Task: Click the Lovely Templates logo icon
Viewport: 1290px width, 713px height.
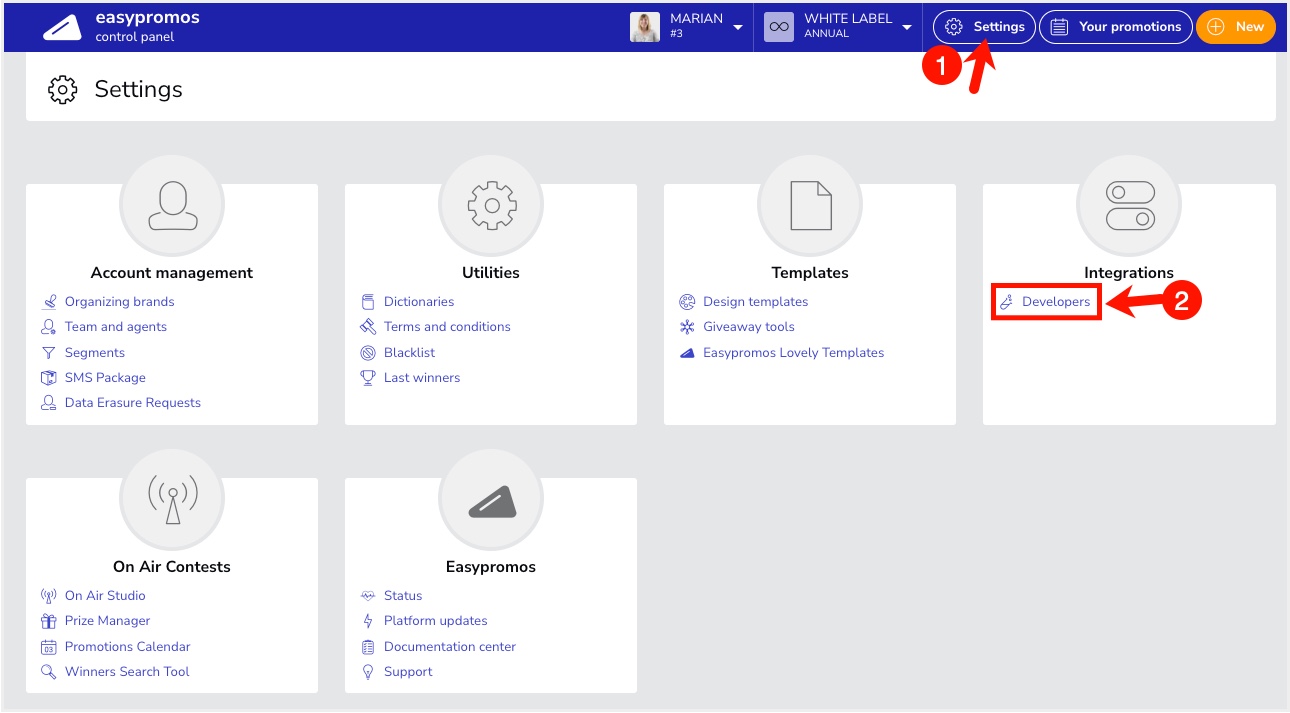Action: coord(687,353)
